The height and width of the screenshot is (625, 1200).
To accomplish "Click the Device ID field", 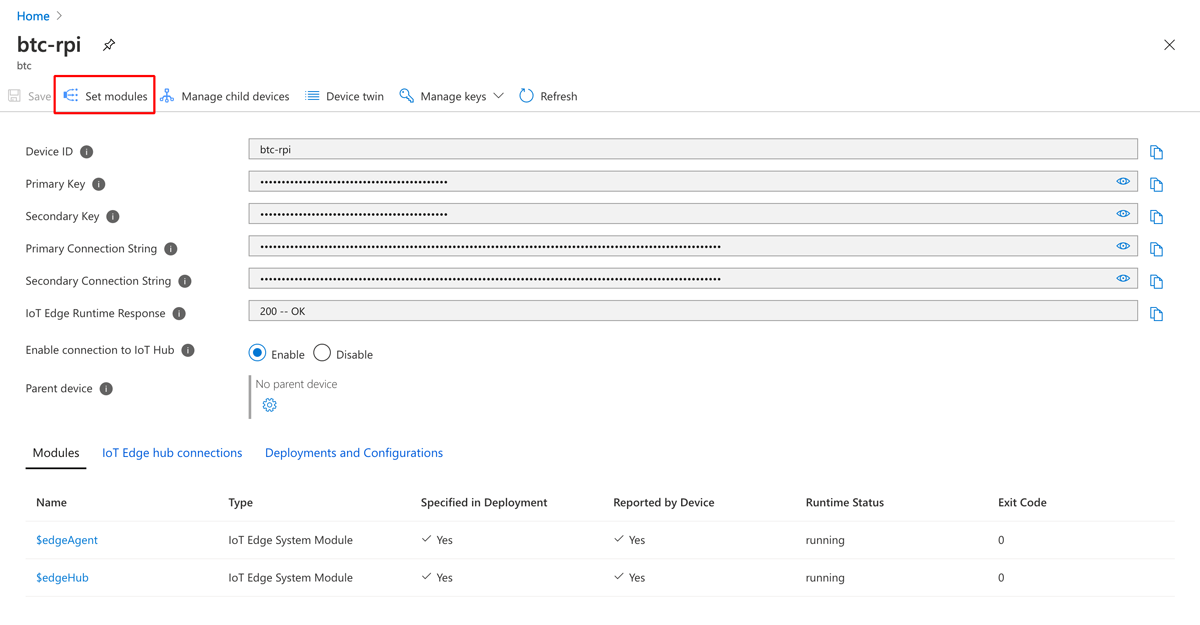I will 693,149.
